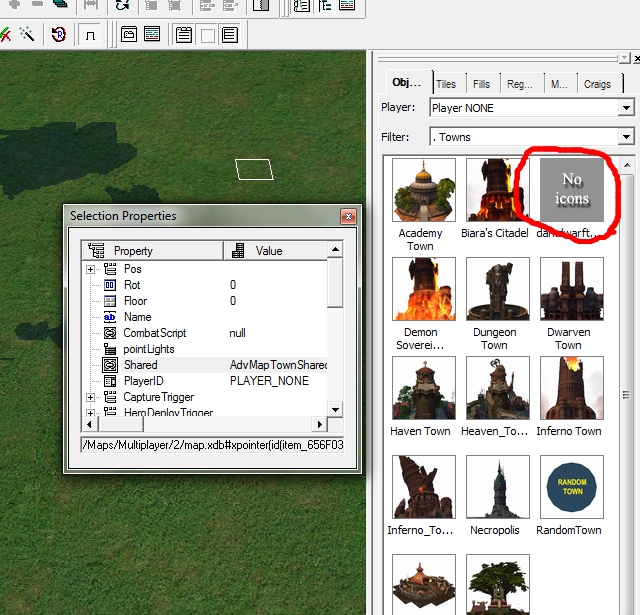The image size is (640, 615).
Task: Expand the Pos property node
Action: [90, 269]
